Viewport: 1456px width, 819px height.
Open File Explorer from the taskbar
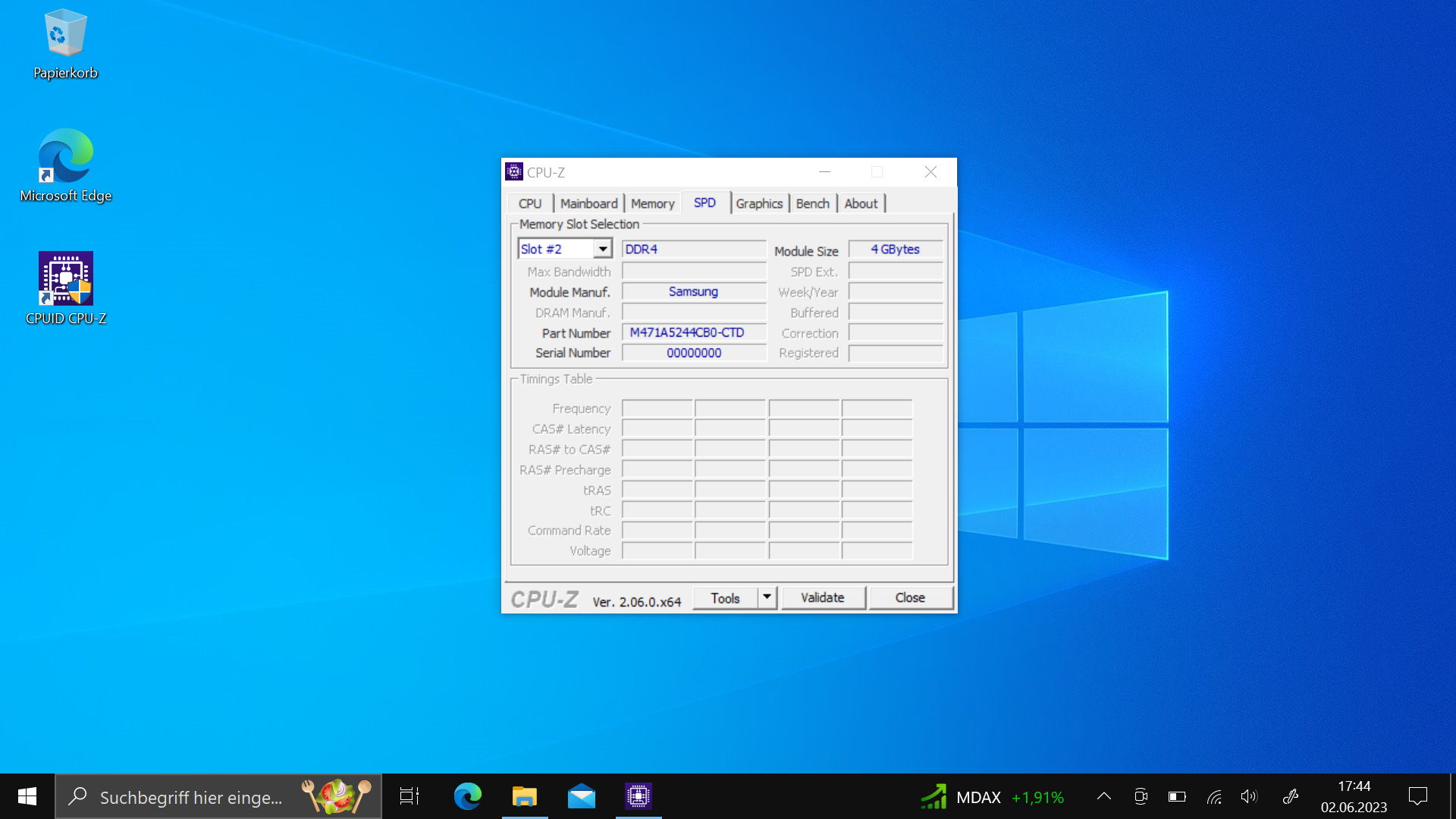tap(524, 796)
